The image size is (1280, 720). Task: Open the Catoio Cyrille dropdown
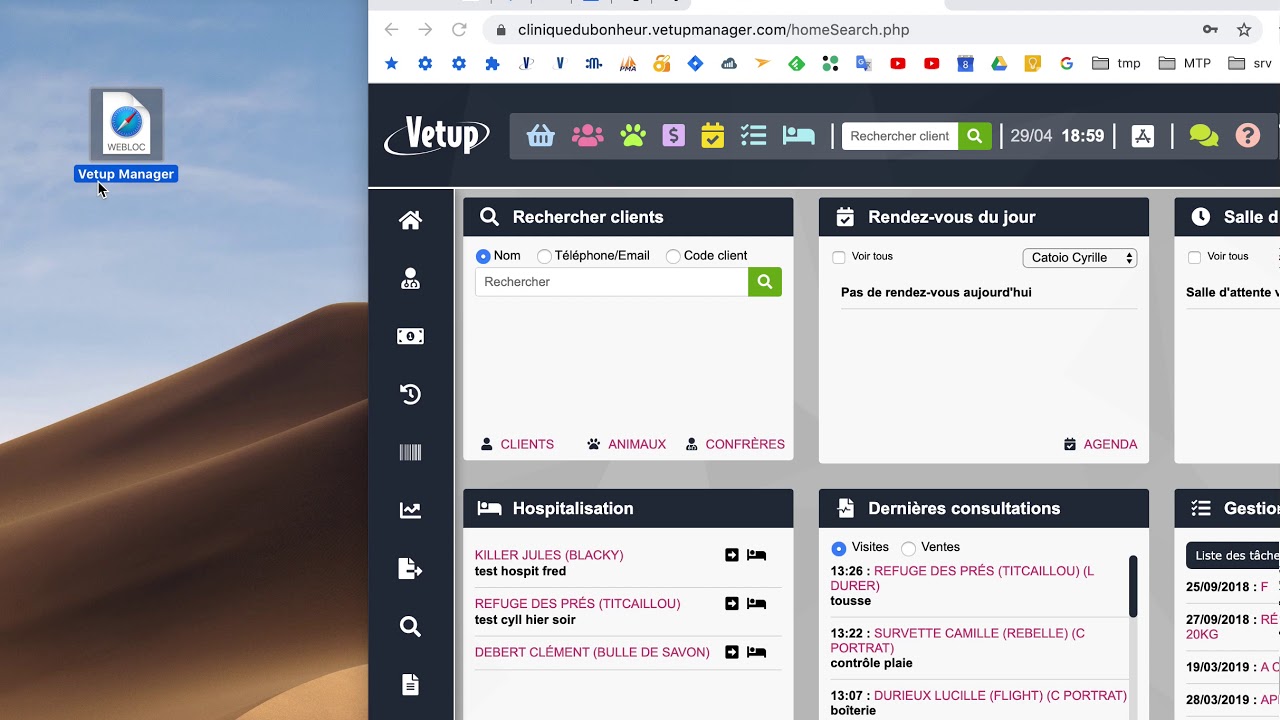point(1079,257)
